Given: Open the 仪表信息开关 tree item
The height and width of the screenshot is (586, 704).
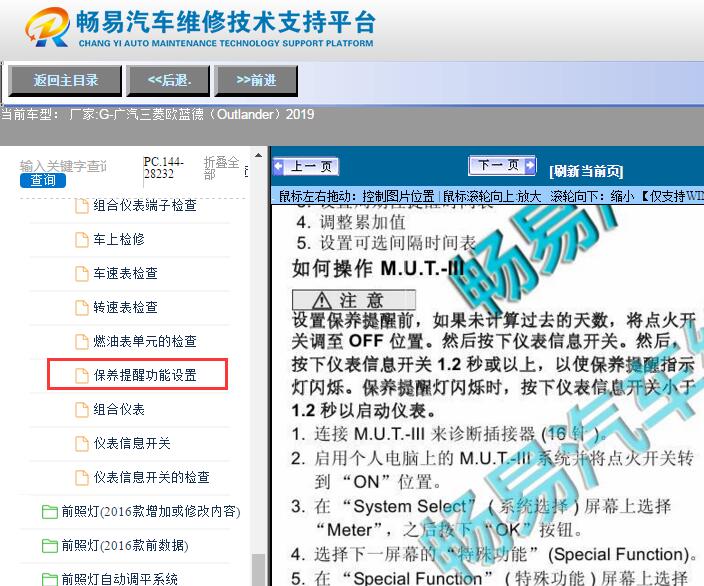Looking at the screenshot, I should pyautogui.click(x=132, y=443).
